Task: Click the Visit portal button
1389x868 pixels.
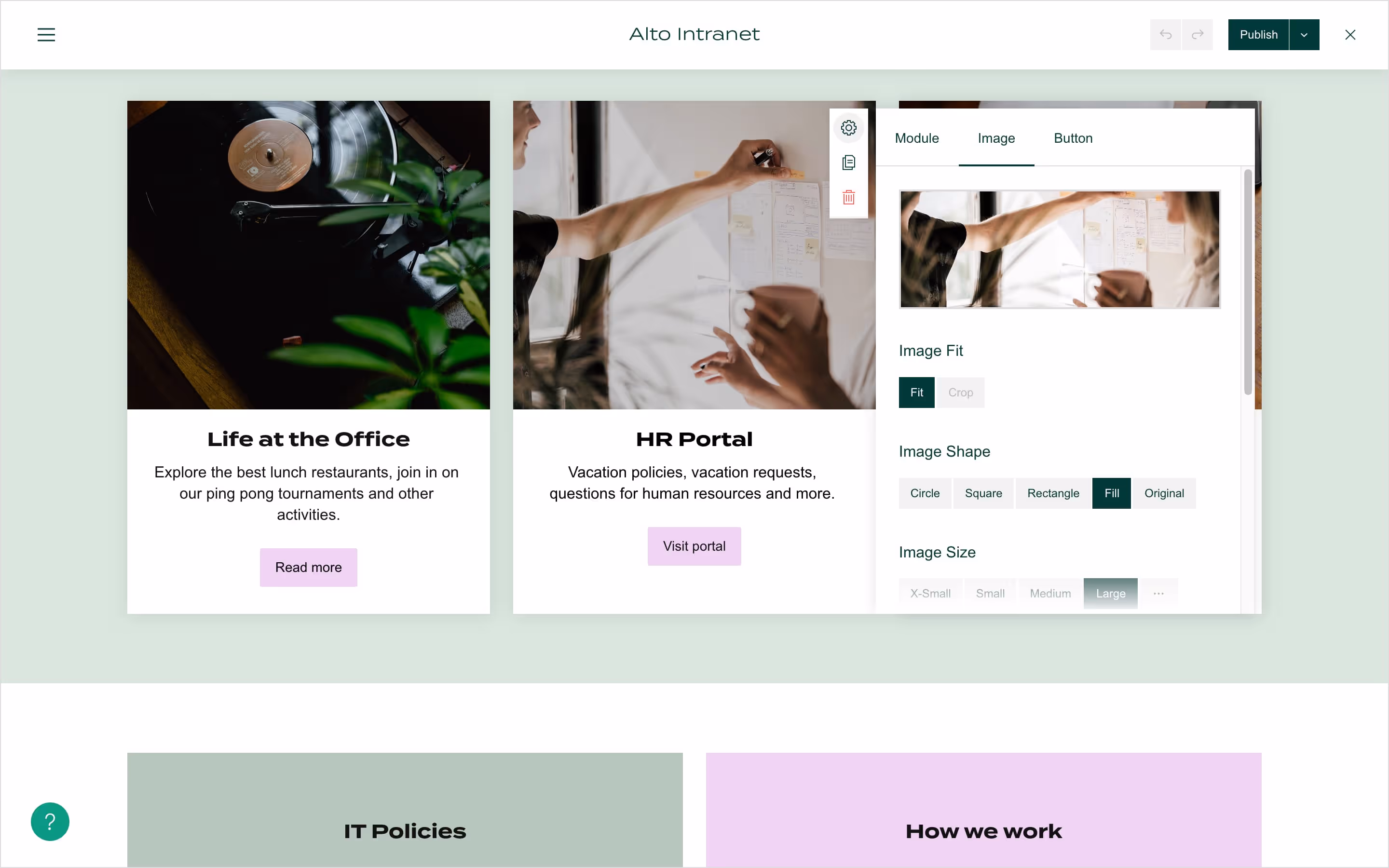Action: pyautogui.click(x=694, y=546)
